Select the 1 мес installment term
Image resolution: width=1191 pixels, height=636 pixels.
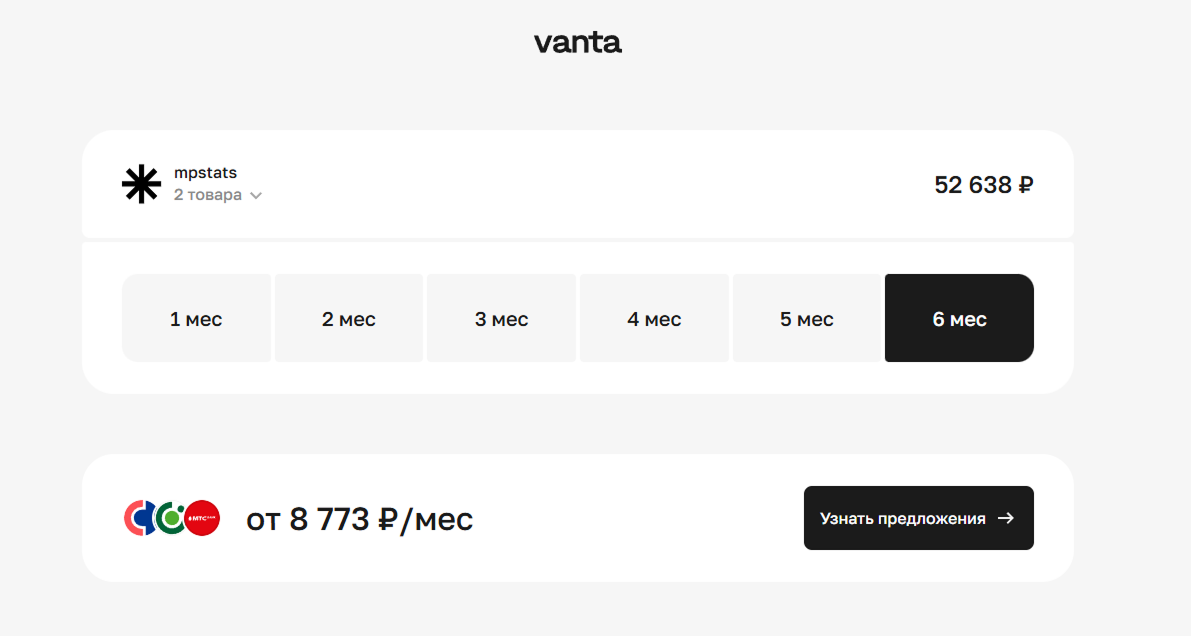pyautogui.click(x=196, y=318)
